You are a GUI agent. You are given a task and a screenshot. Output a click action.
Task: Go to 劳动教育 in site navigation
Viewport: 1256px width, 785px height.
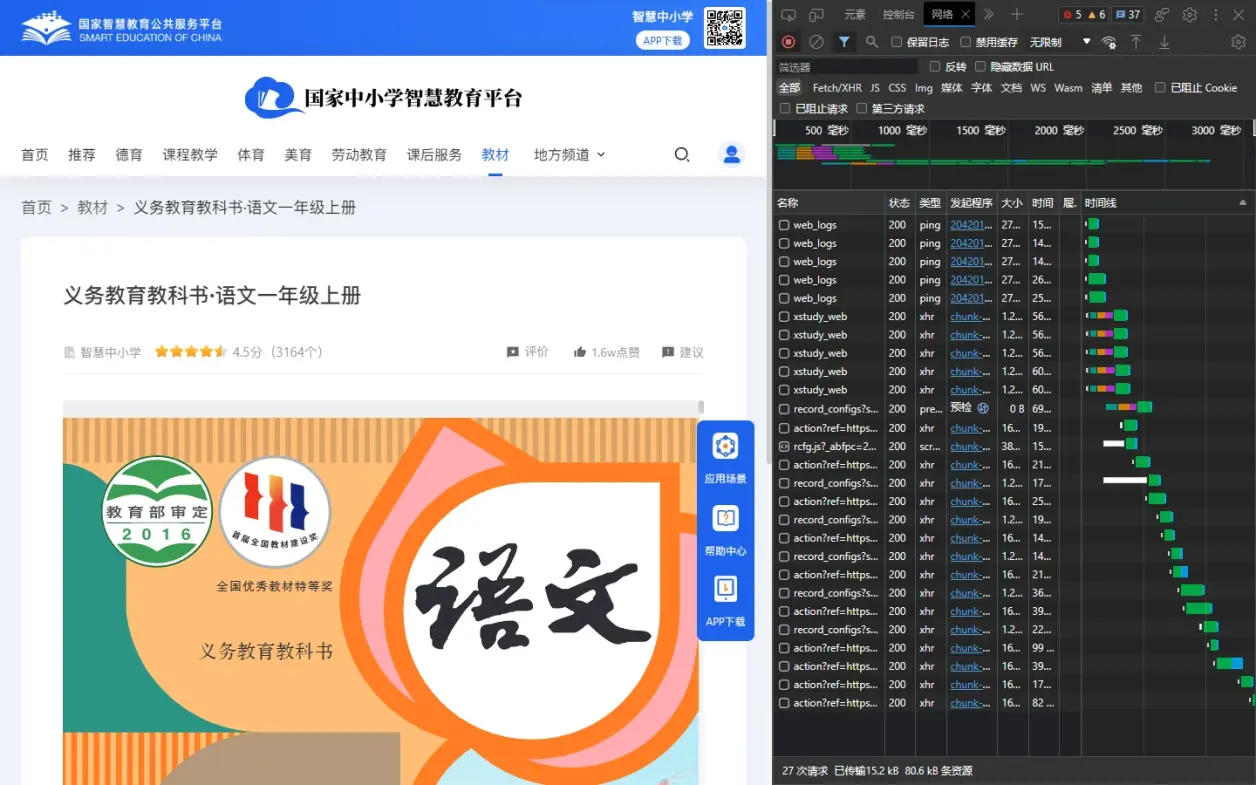359,154
